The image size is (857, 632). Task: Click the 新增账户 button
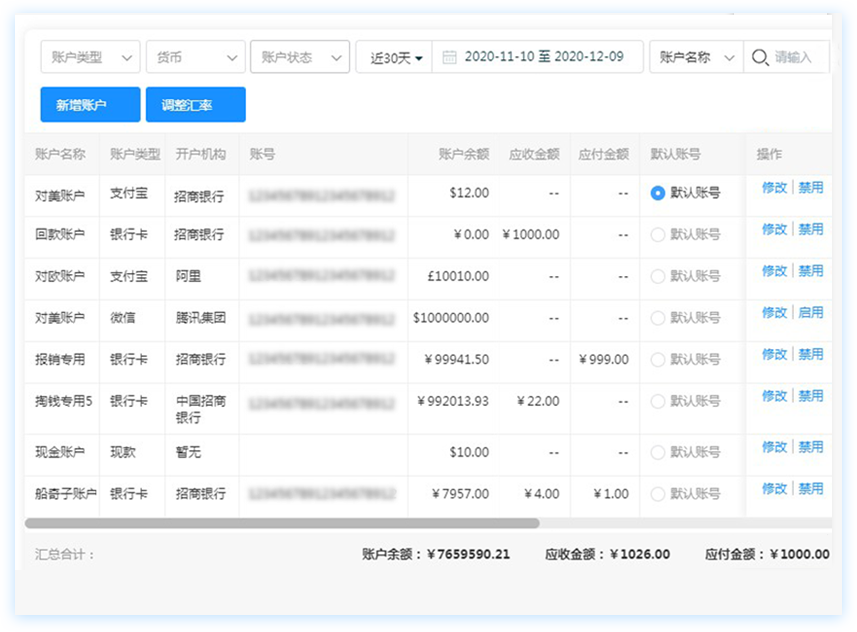click(90, 105)
